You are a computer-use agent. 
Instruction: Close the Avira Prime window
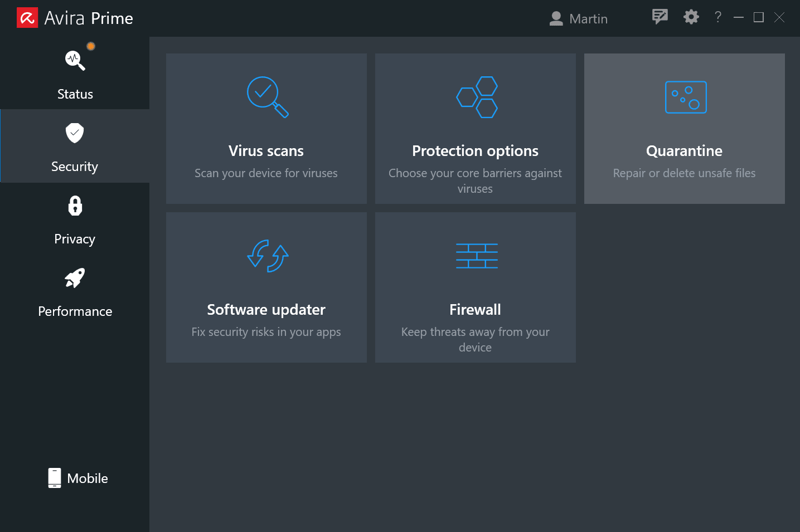click(x=779, y=17)
